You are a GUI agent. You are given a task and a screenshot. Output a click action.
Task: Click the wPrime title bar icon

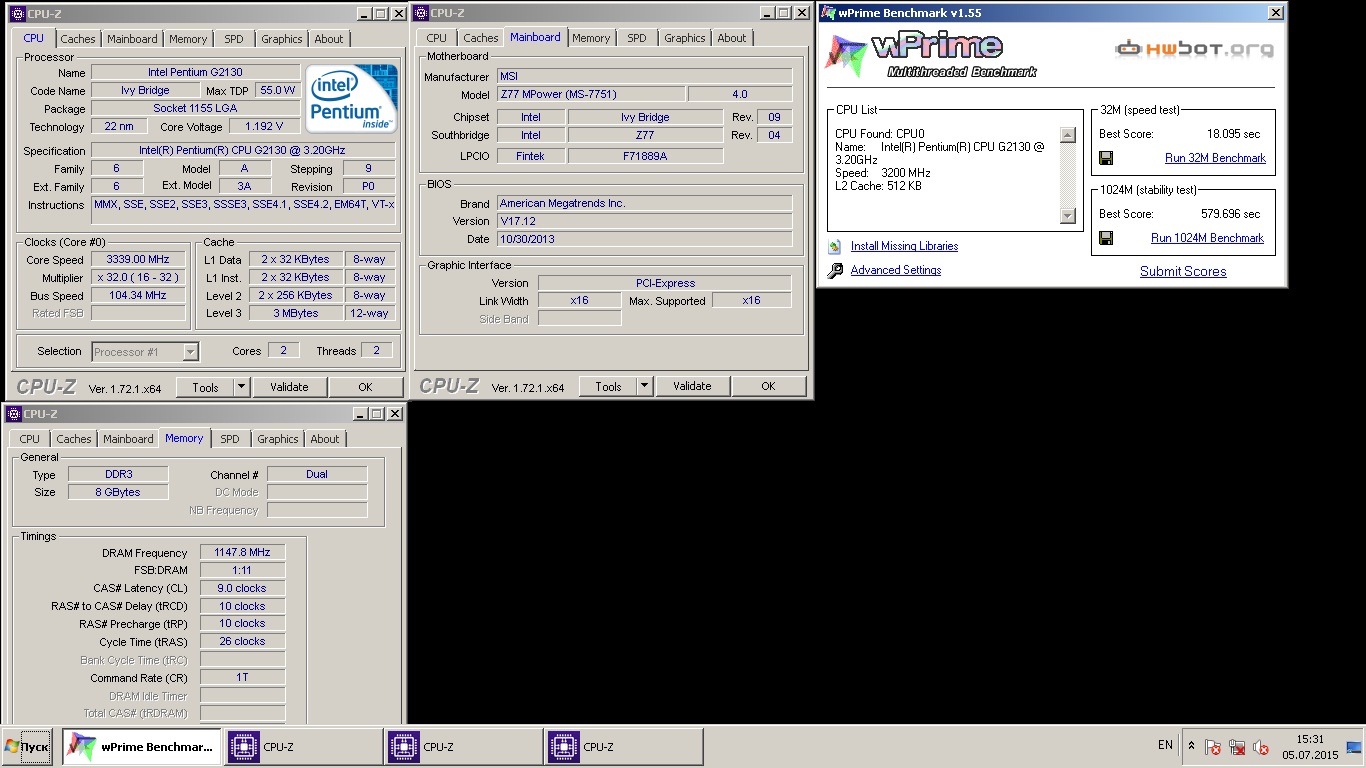(828, 13)
